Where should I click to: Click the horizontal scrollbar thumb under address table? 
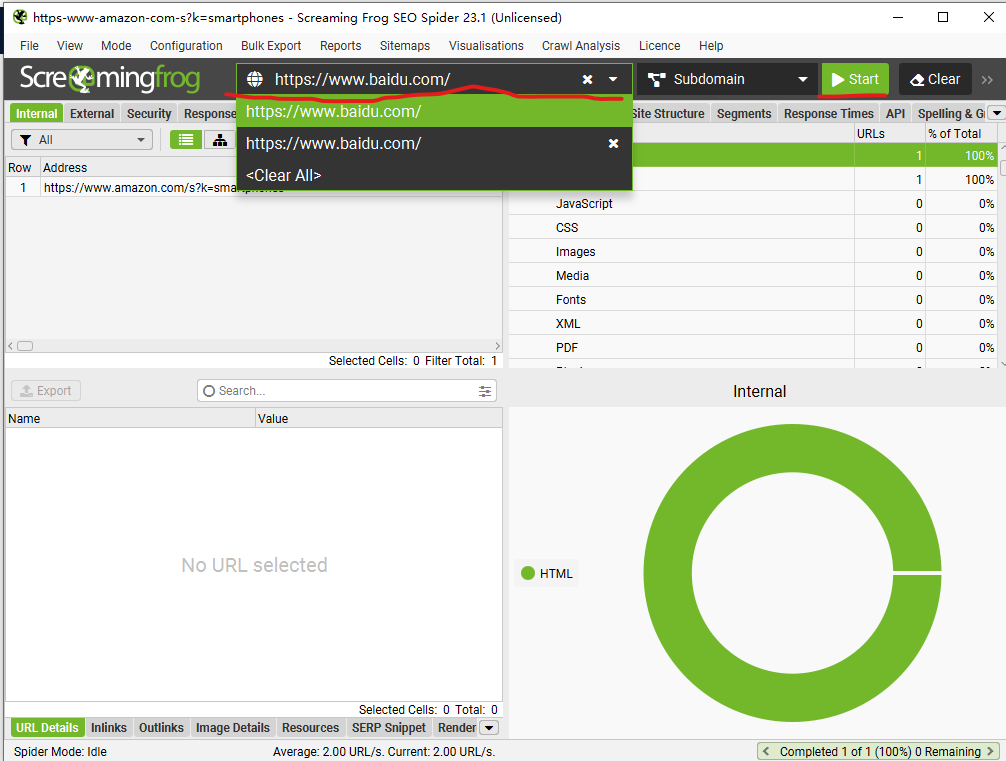tap(25, 346)
